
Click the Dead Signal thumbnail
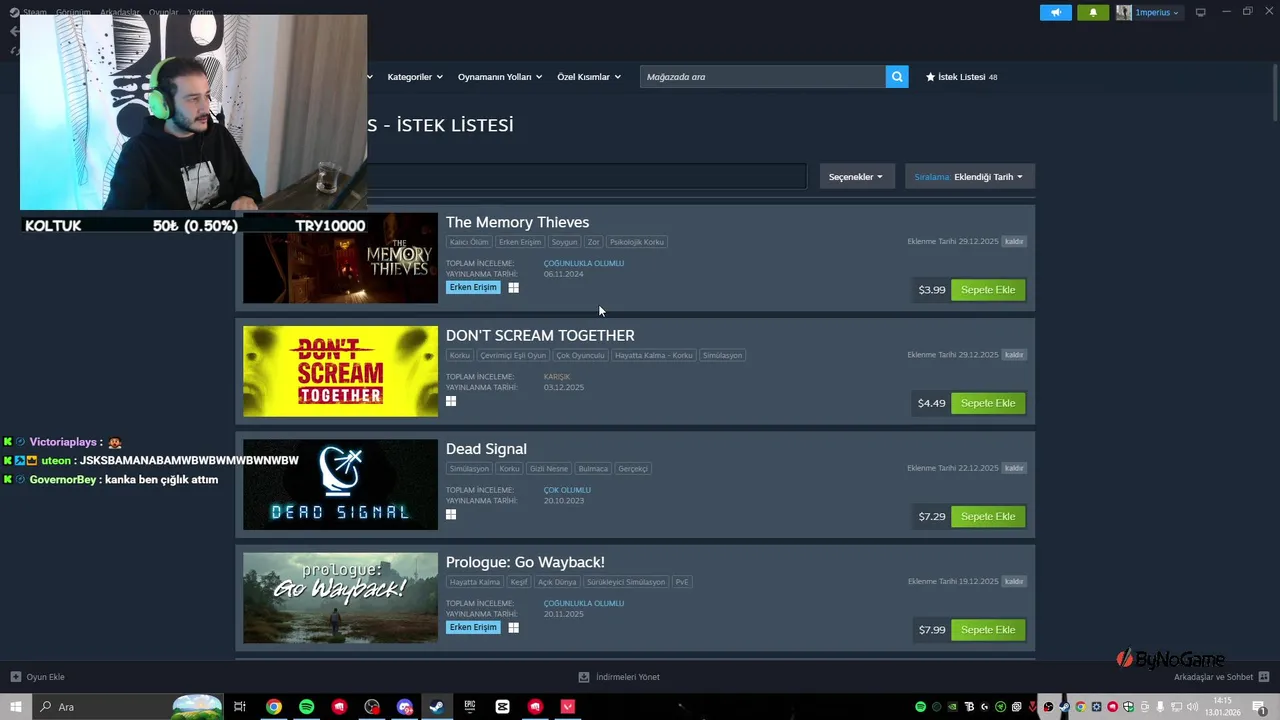click(340, 485)
